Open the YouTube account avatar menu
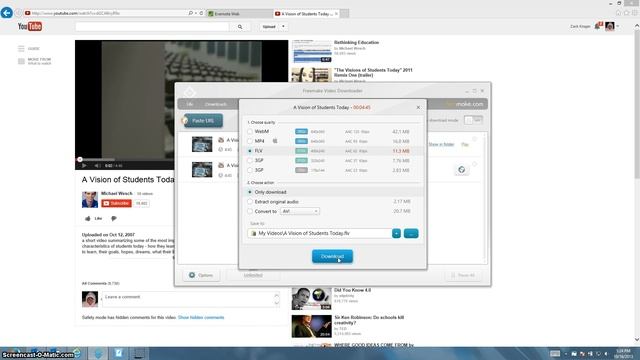Screen dimensions: 640x360 click(610, 26)
